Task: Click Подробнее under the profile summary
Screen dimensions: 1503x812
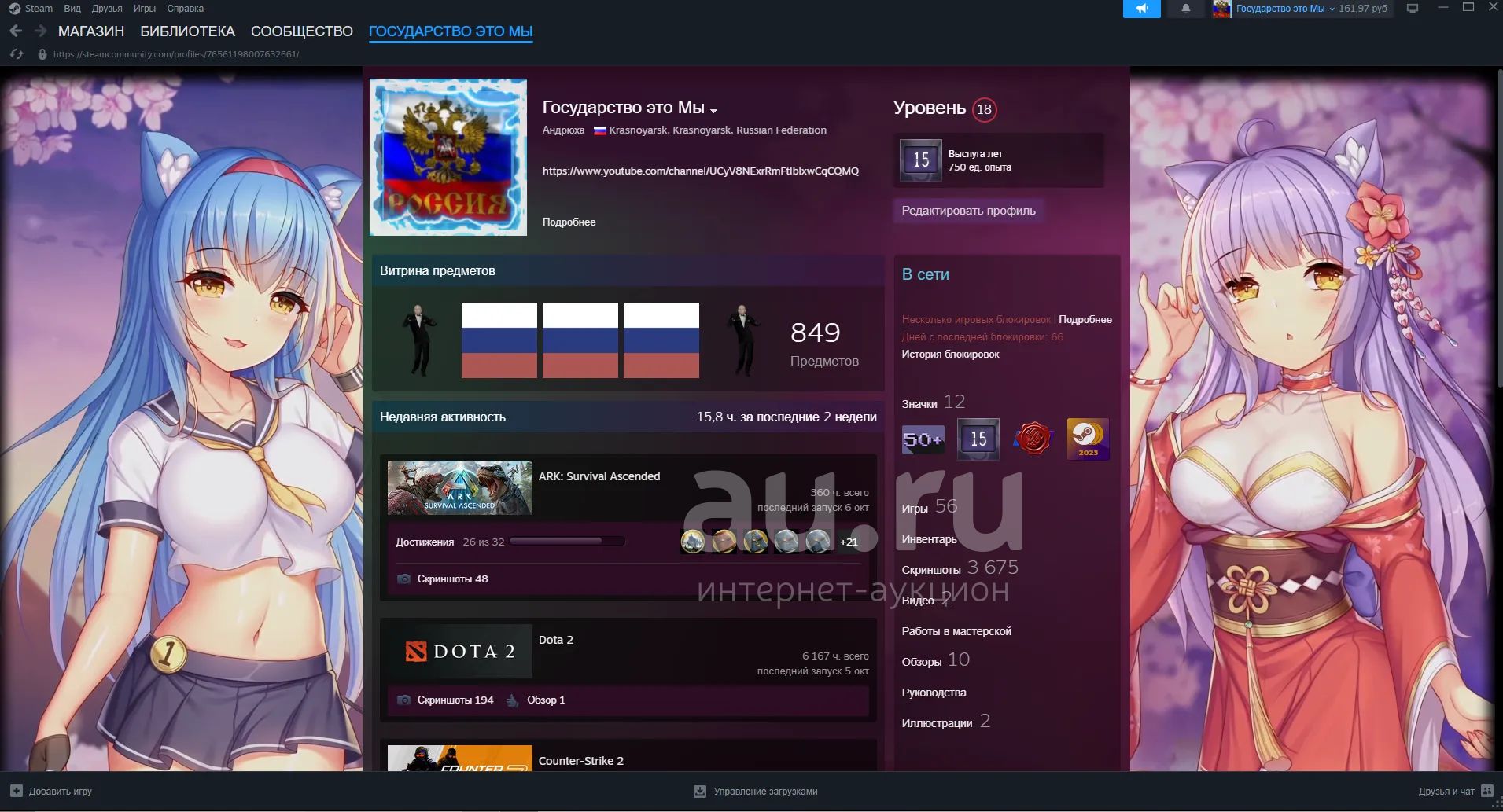Action: pyautogui.click(x=569, y=222)
